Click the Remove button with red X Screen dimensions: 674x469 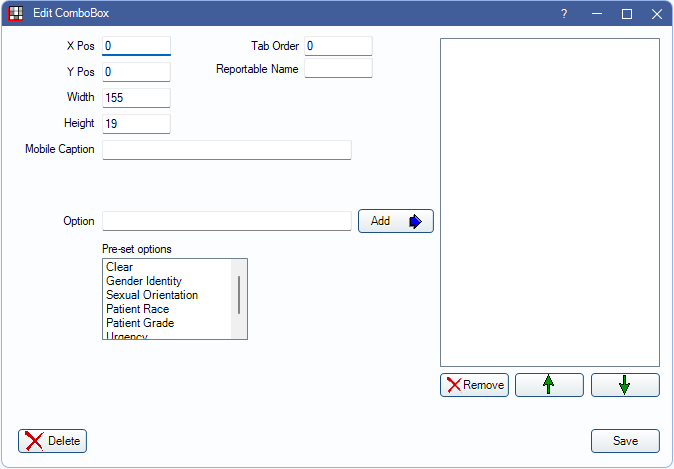pyautogui.click(x=474, y=385)
